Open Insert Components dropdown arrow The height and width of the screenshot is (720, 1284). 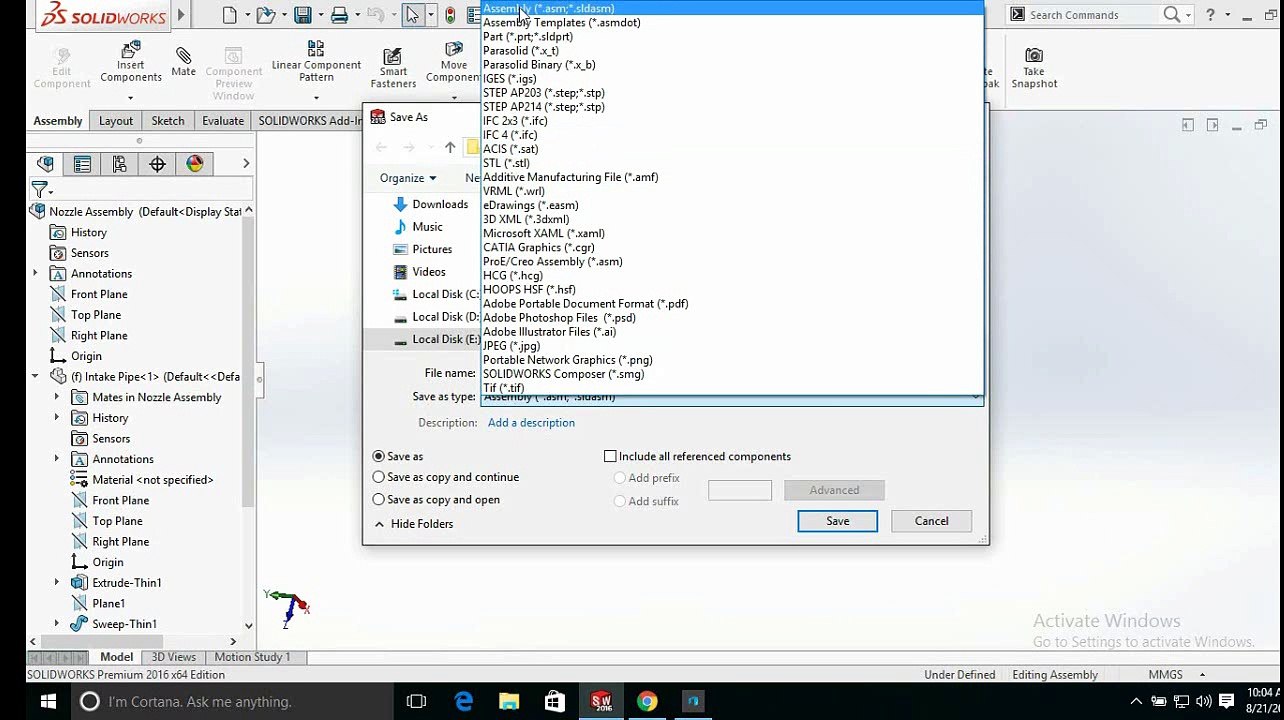130,98
